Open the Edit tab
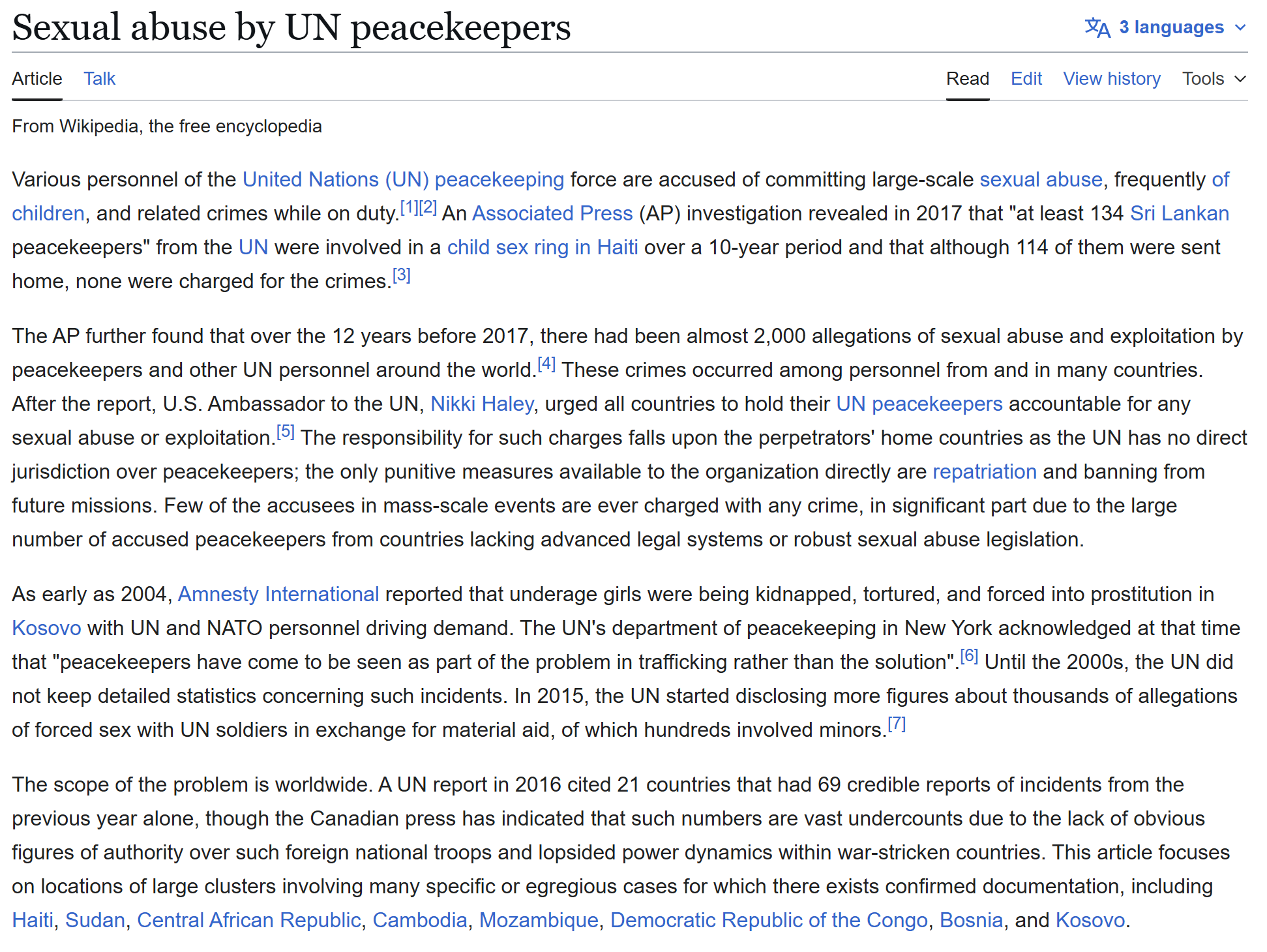 1026,79
